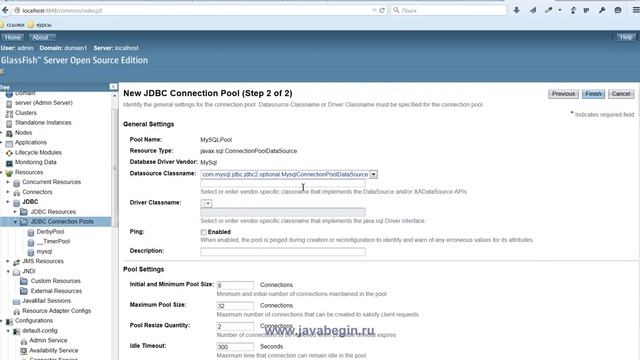Click the Connectors tree icon
640x360 pixels.
16,193
